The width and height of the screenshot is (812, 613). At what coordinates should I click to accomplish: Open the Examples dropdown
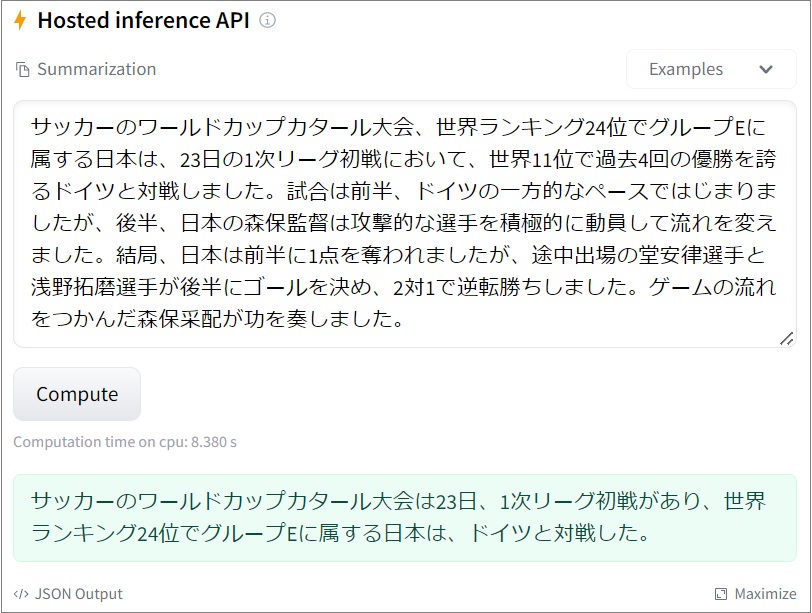pos(711,69)
